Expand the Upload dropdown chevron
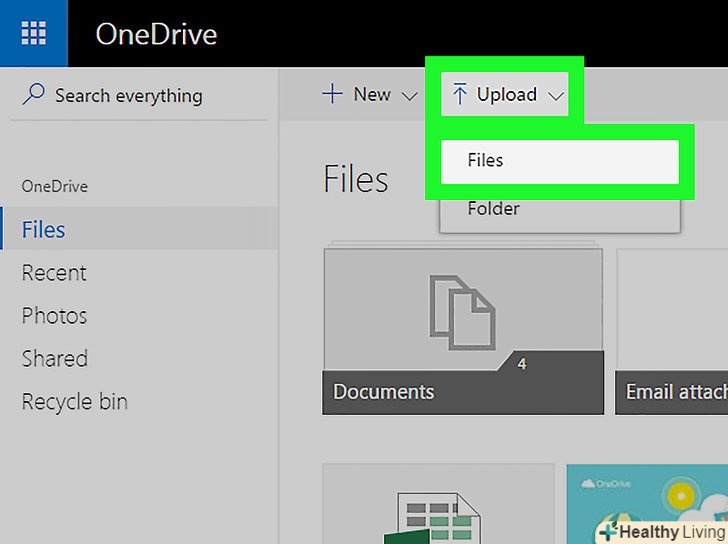 tap(556, 96)
